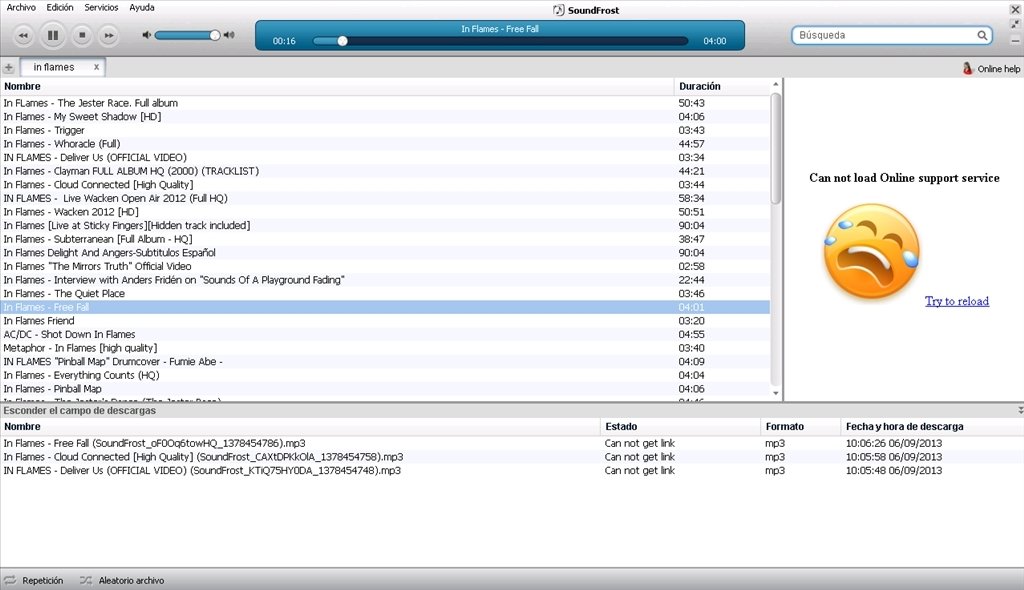Open Online help

(x=999, y=69)
